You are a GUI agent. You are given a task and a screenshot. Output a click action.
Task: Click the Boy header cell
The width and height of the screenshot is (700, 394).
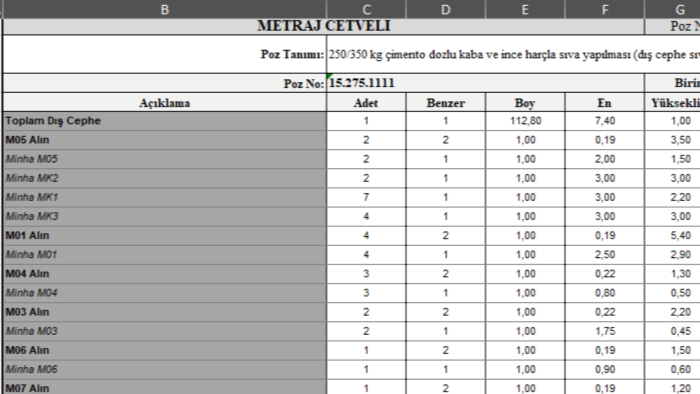pyautogui.click(x=525, y=103)
